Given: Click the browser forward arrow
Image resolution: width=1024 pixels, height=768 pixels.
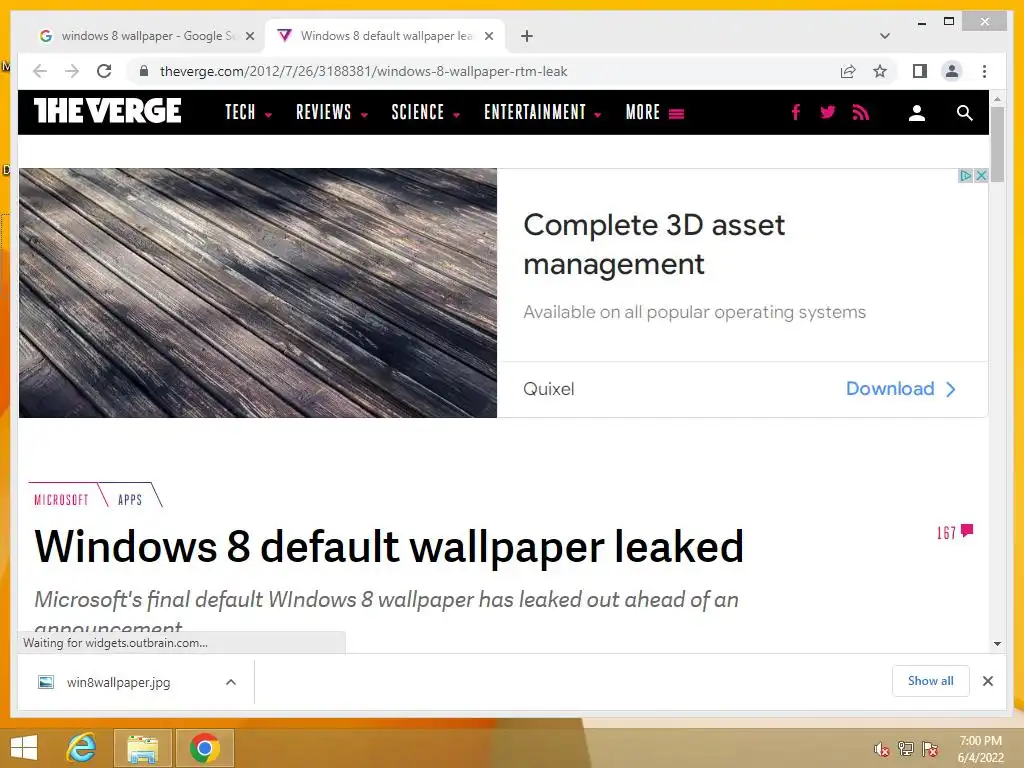Looking at the screenshot, I should [72, 71].
